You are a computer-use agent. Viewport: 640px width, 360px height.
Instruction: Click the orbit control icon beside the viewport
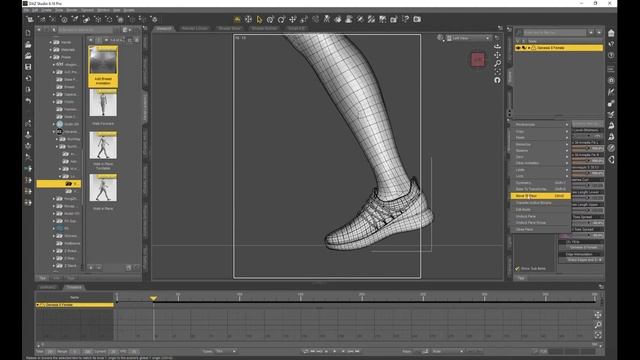(x=497, y=46)
